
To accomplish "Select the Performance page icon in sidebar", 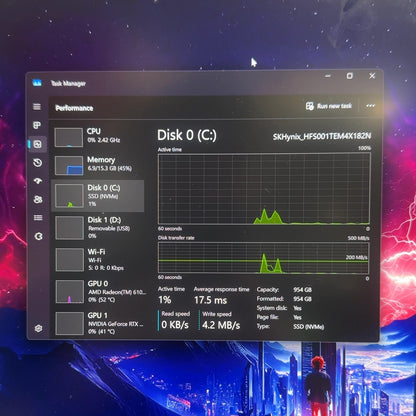I will pos(37,144).
